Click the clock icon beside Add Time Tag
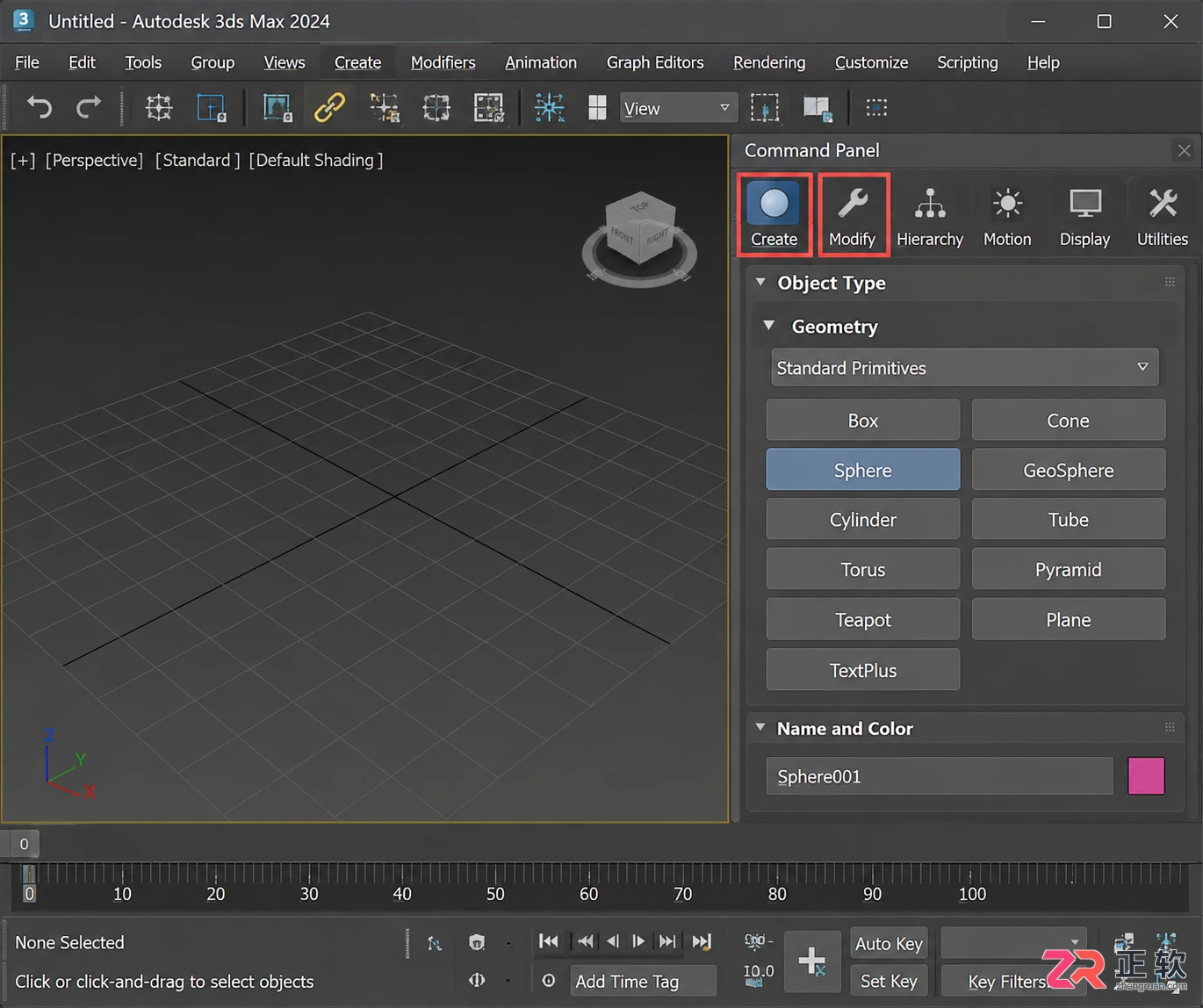1203x1008 pixels. [549, 980]
